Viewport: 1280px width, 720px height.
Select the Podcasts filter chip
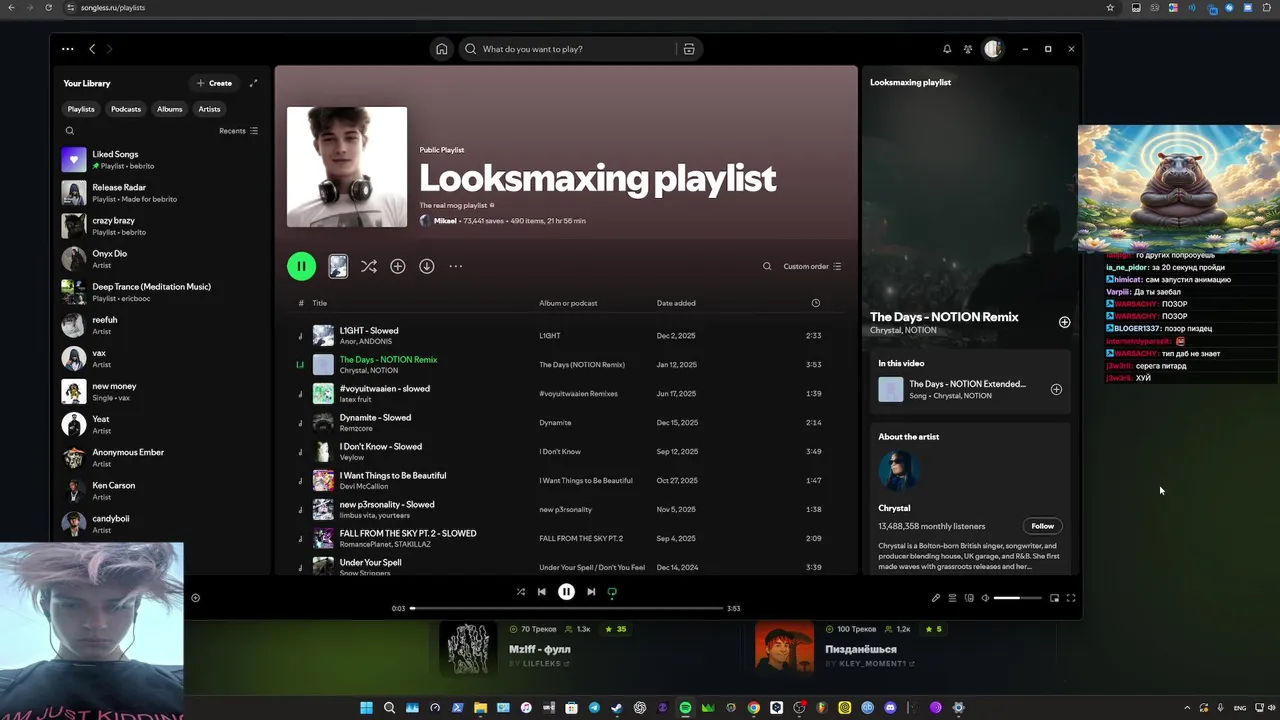[126, 109]
